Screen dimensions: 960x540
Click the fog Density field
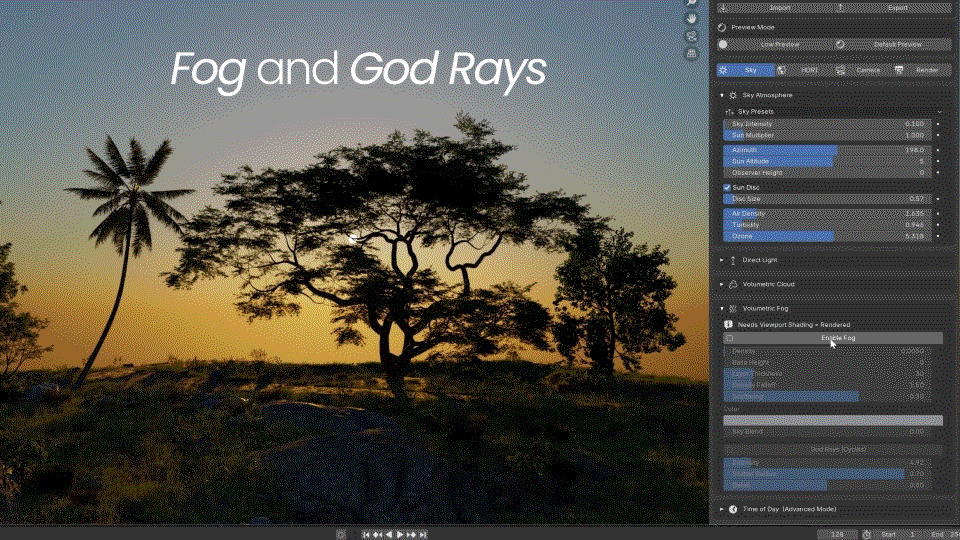coord(827,351)
